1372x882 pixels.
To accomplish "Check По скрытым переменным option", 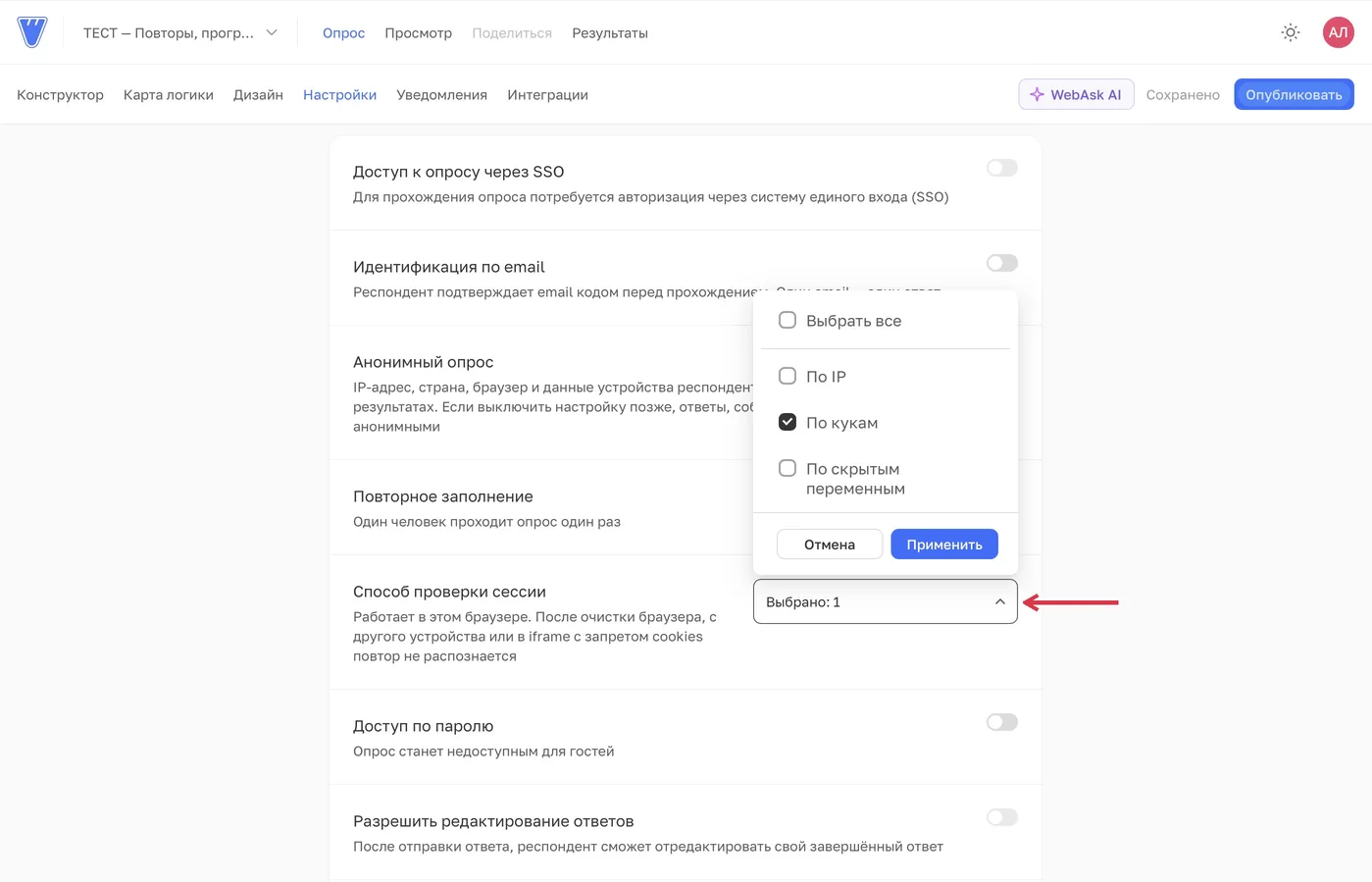I will coord(788,468).
